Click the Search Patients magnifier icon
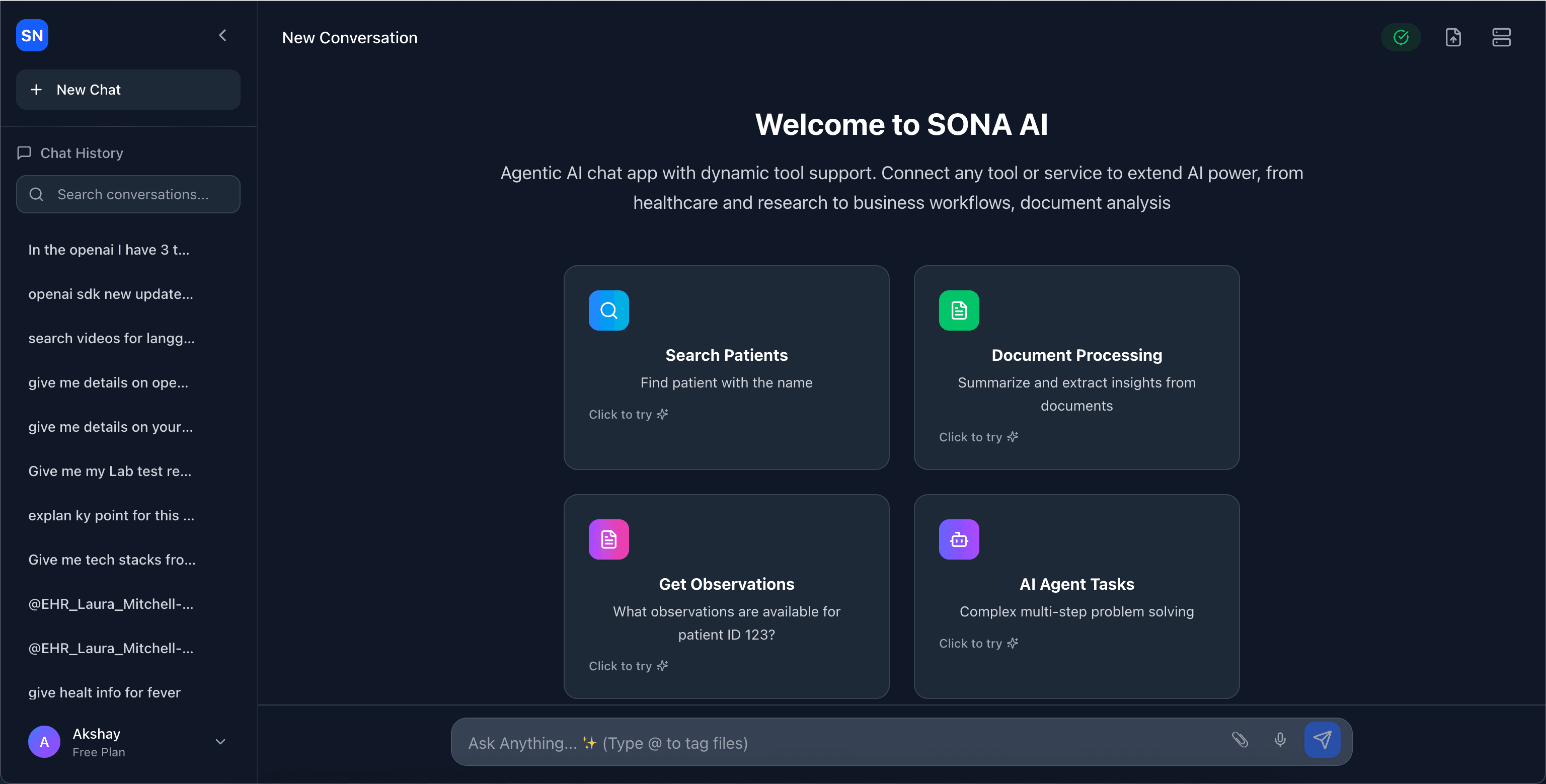The height and width of the screenshot is (784, 1546). [x=608, y=310]
